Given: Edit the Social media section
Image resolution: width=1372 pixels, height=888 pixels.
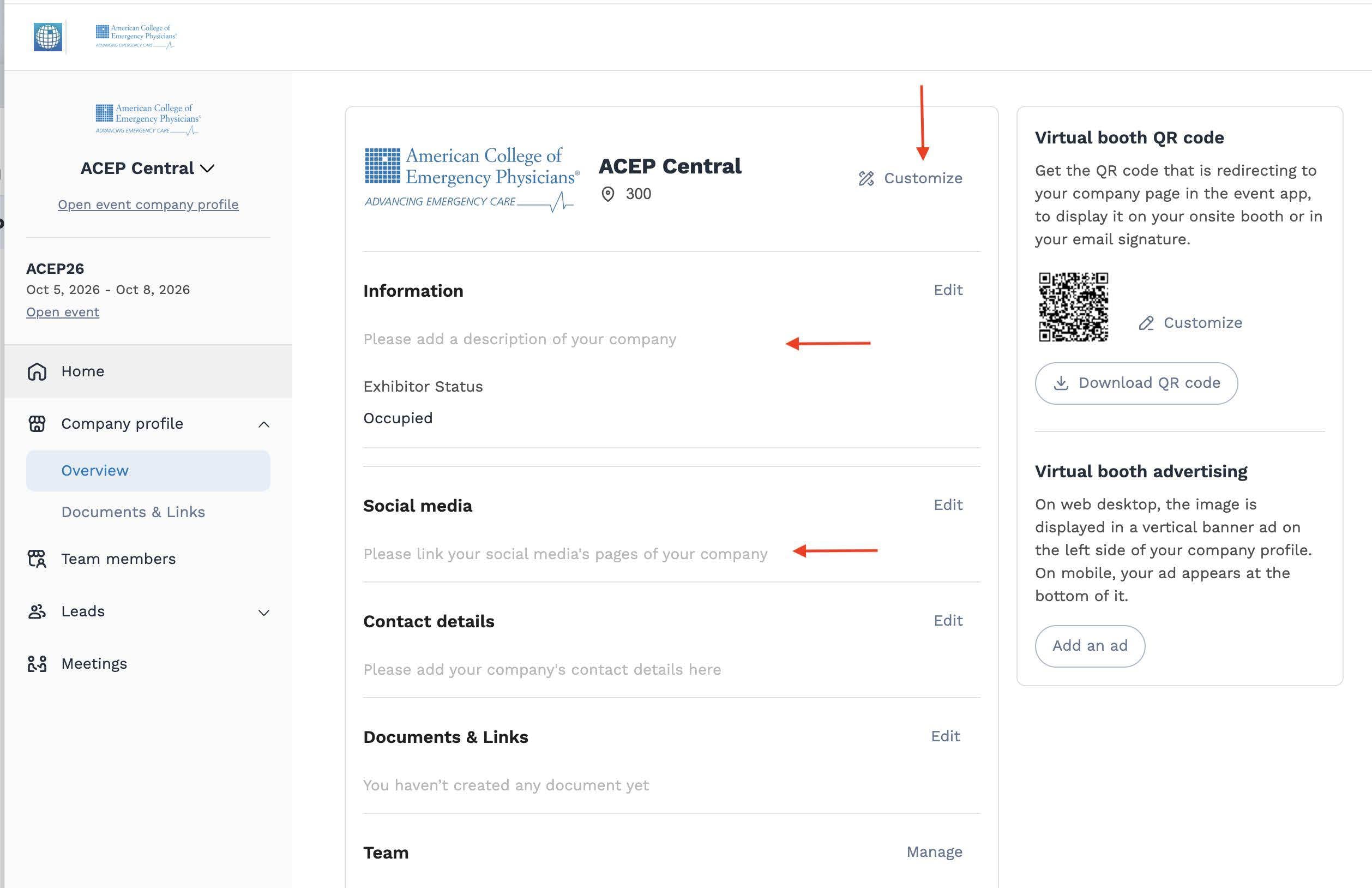Looking at the screenshot, I should 948,505.
